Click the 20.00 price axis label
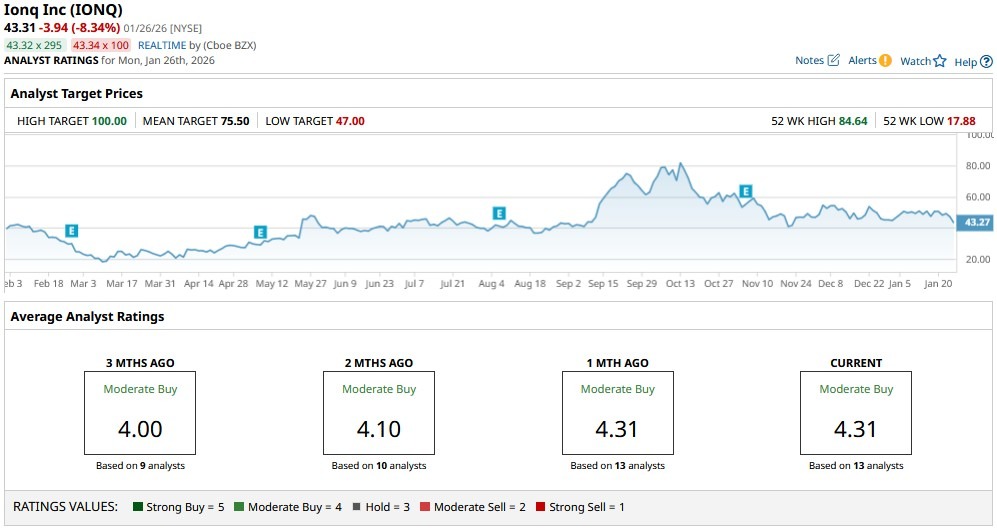The height and width of the screenshot is (528, 997). click(x=978, y=259)
